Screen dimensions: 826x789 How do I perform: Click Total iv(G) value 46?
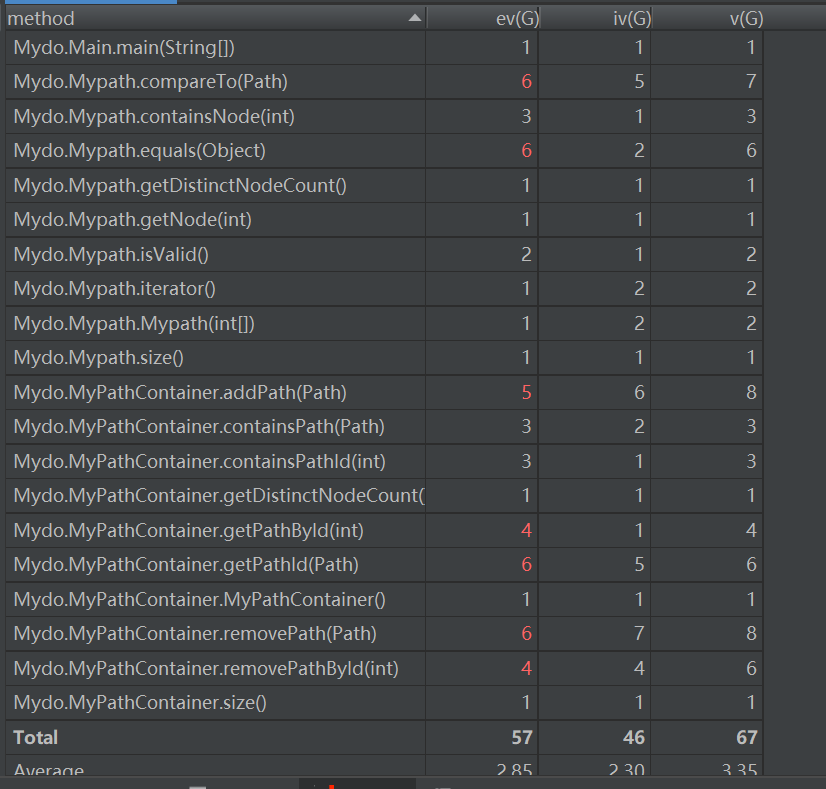click(x=634, y=737)
